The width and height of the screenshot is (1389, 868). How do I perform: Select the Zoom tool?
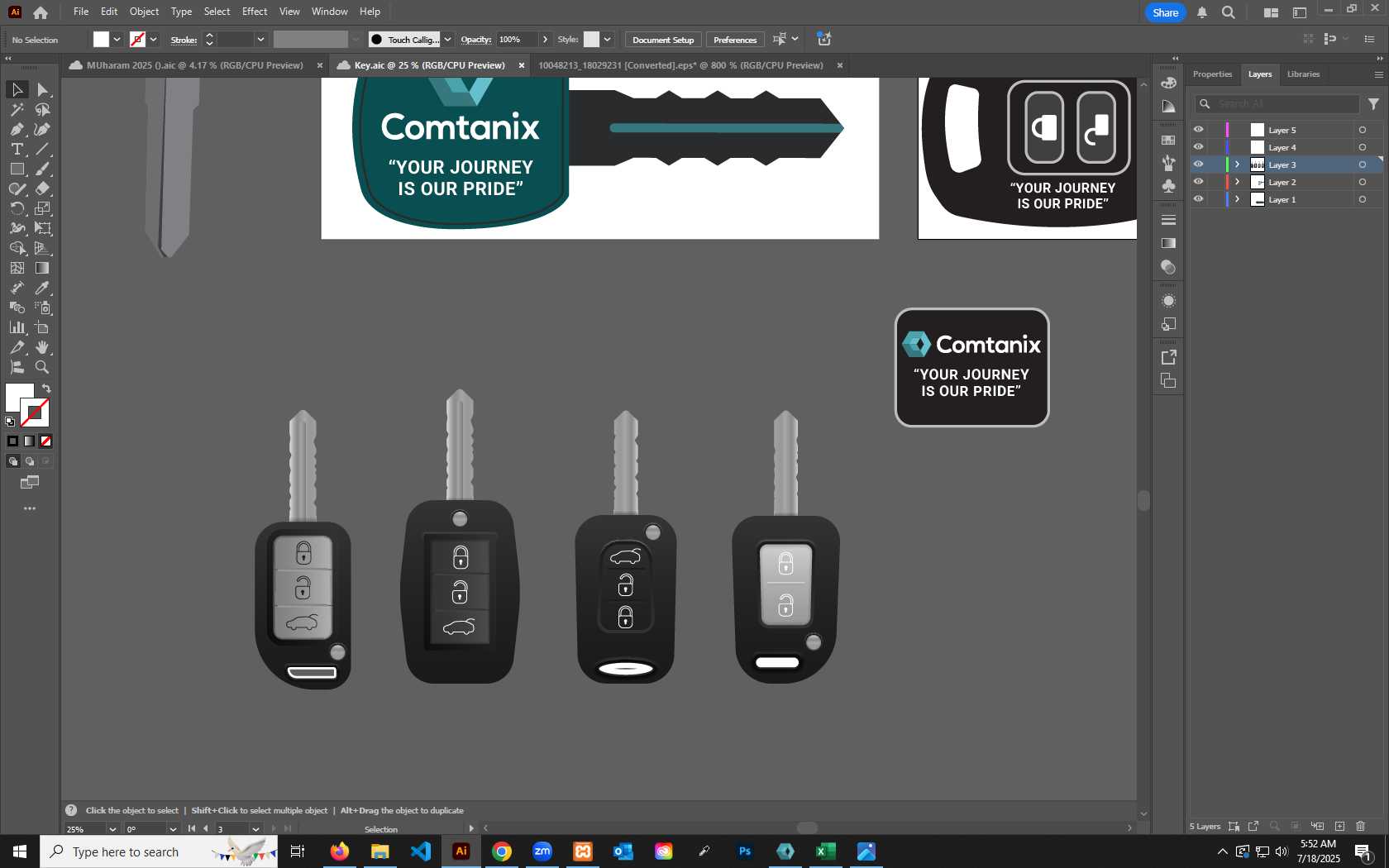tap(43, 367)
